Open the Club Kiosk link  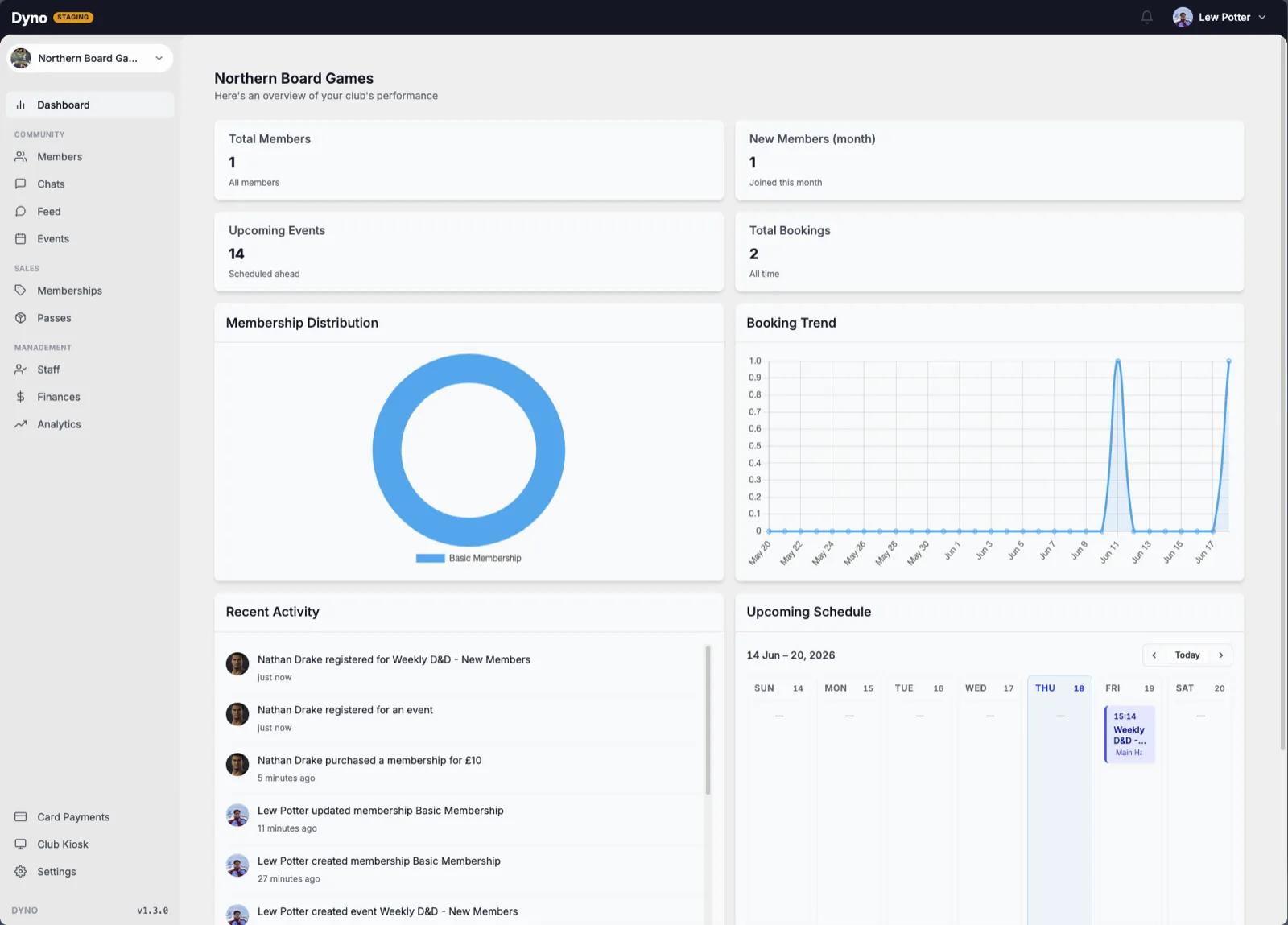(x=90, y=844)
